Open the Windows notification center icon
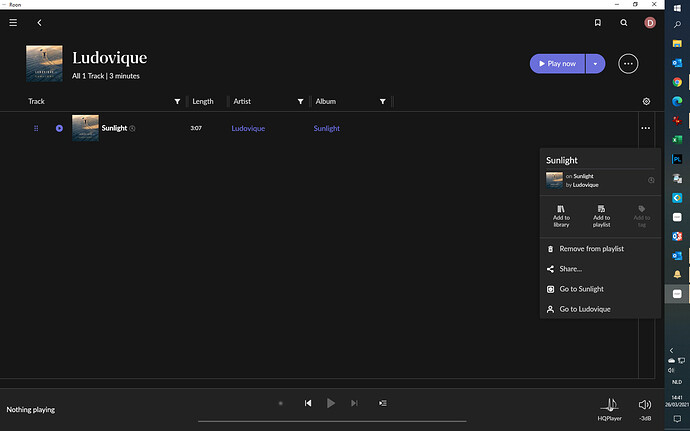Image resolution: width=690 pixels, height=431 pixels. [x=677, y=419]
